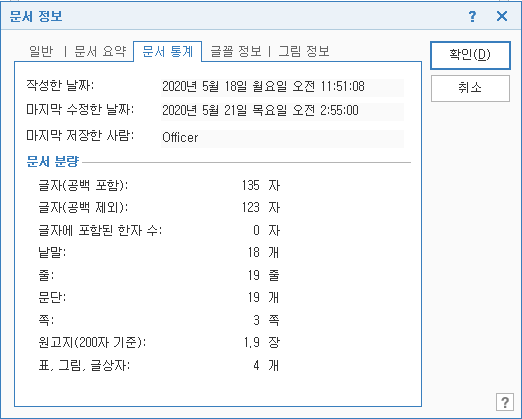The width and height of the screenshot is (522, 419).
Task: Click the title bar help question mark
Action: pos(472,16)
